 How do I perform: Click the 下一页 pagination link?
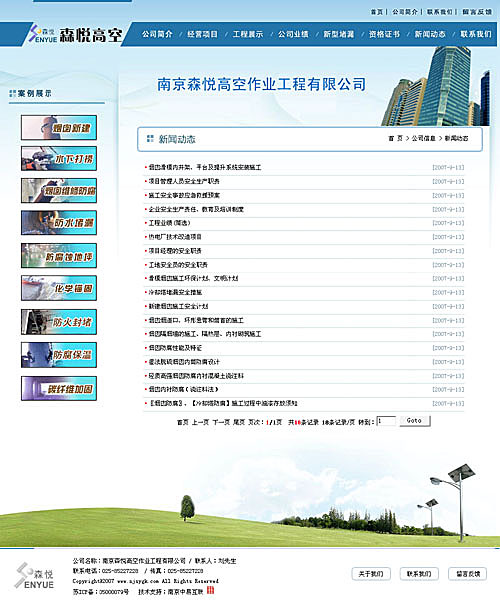(x=221, y=422)
